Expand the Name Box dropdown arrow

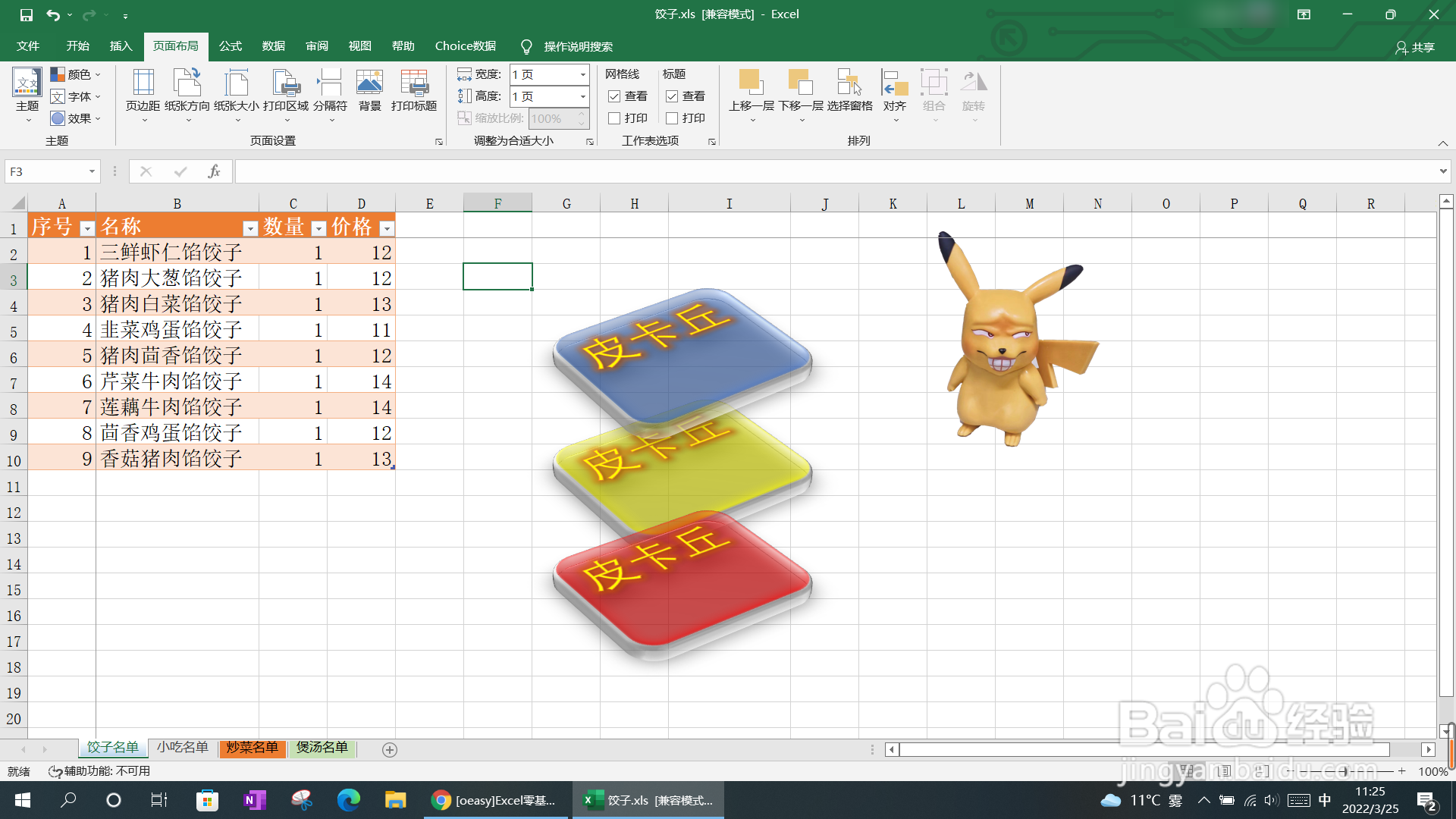92,171
